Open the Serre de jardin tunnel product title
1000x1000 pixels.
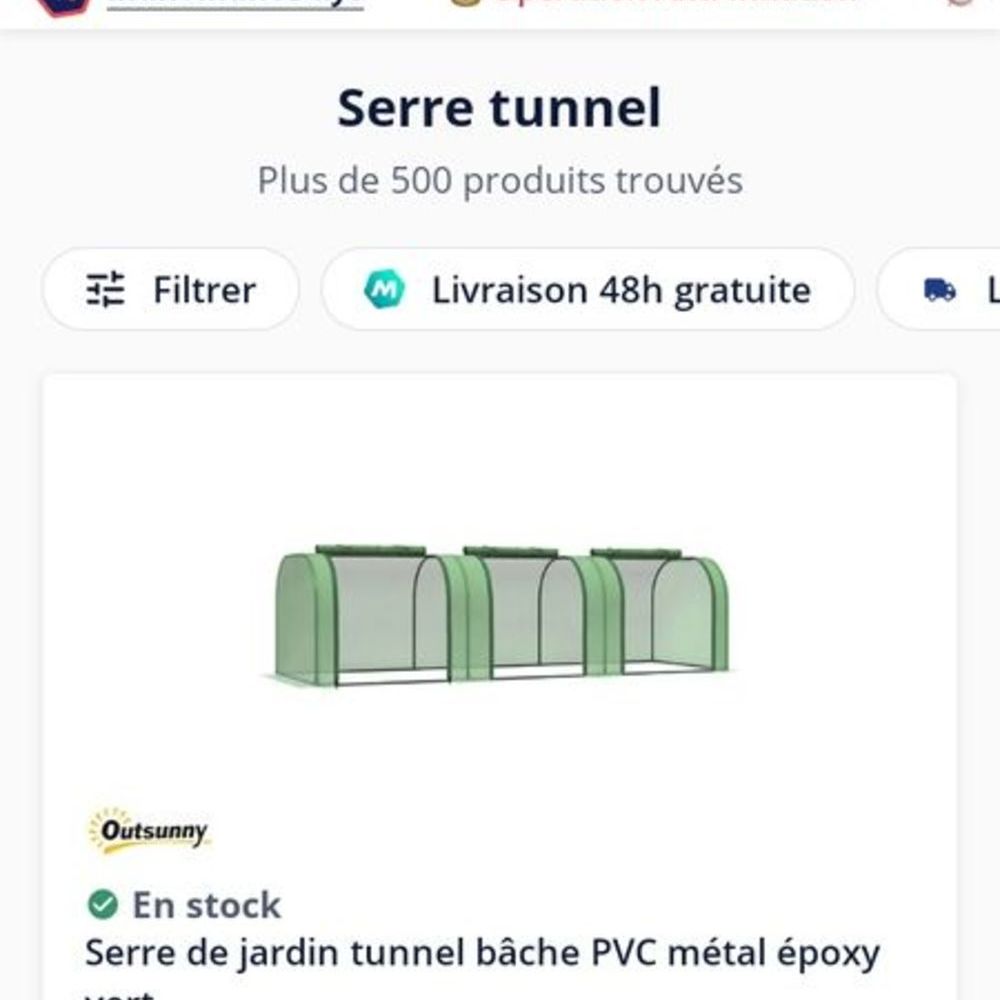pos(482,953)
